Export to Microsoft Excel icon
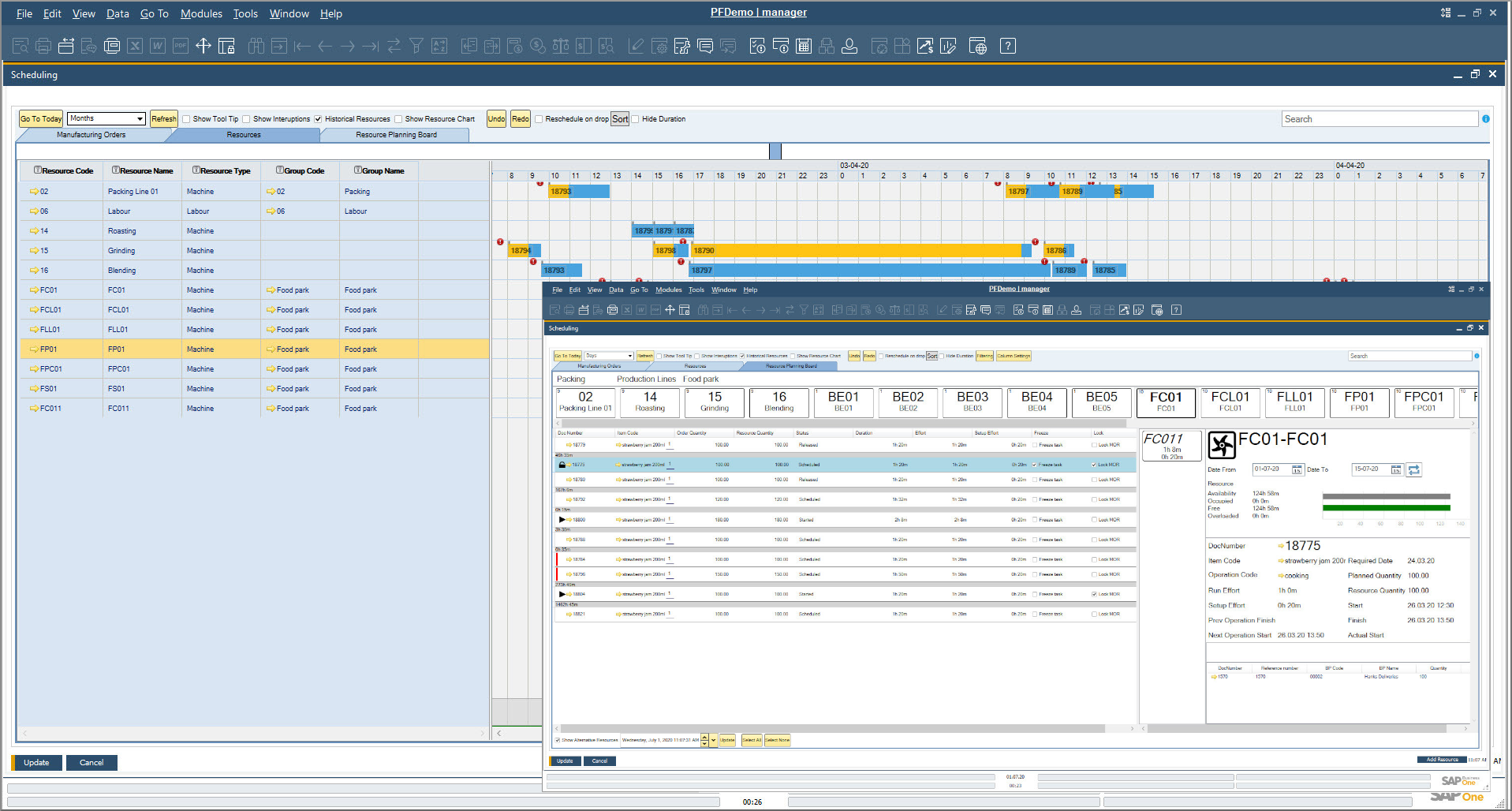This screenshot has height=811, width=1512. coord(135,47)
